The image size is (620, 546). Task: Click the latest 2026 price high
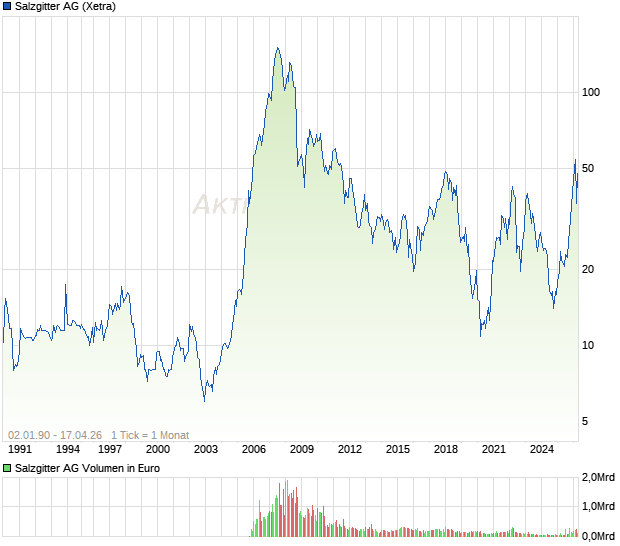coord(575,160)
